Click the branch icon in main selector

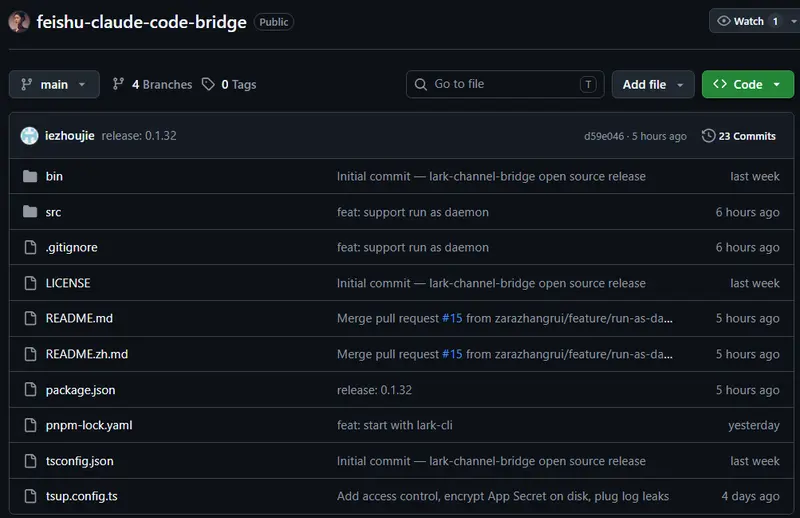(27, 84)
